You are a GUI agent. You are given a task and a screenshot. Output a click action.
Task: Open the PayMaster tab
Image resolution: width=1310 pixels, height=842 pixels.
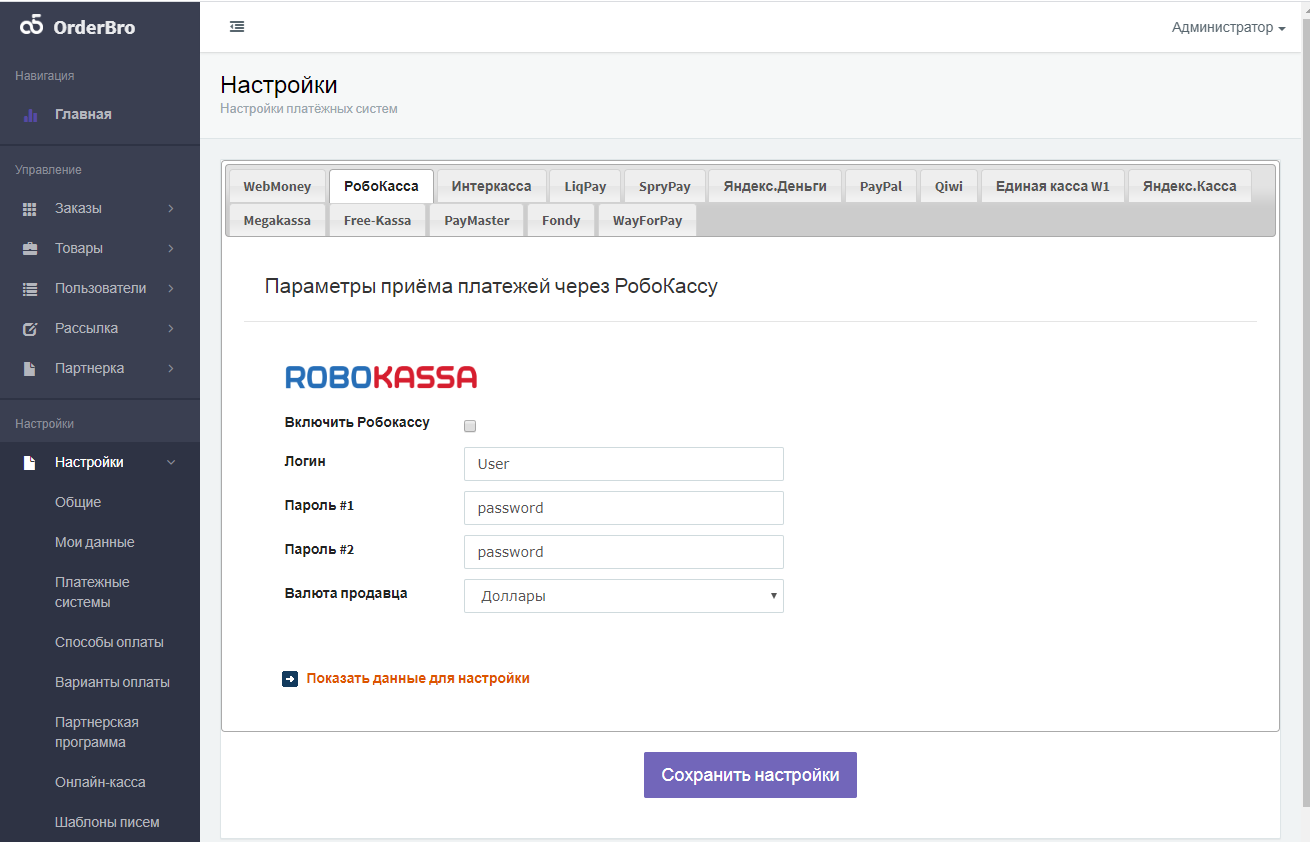coord(477,220)
